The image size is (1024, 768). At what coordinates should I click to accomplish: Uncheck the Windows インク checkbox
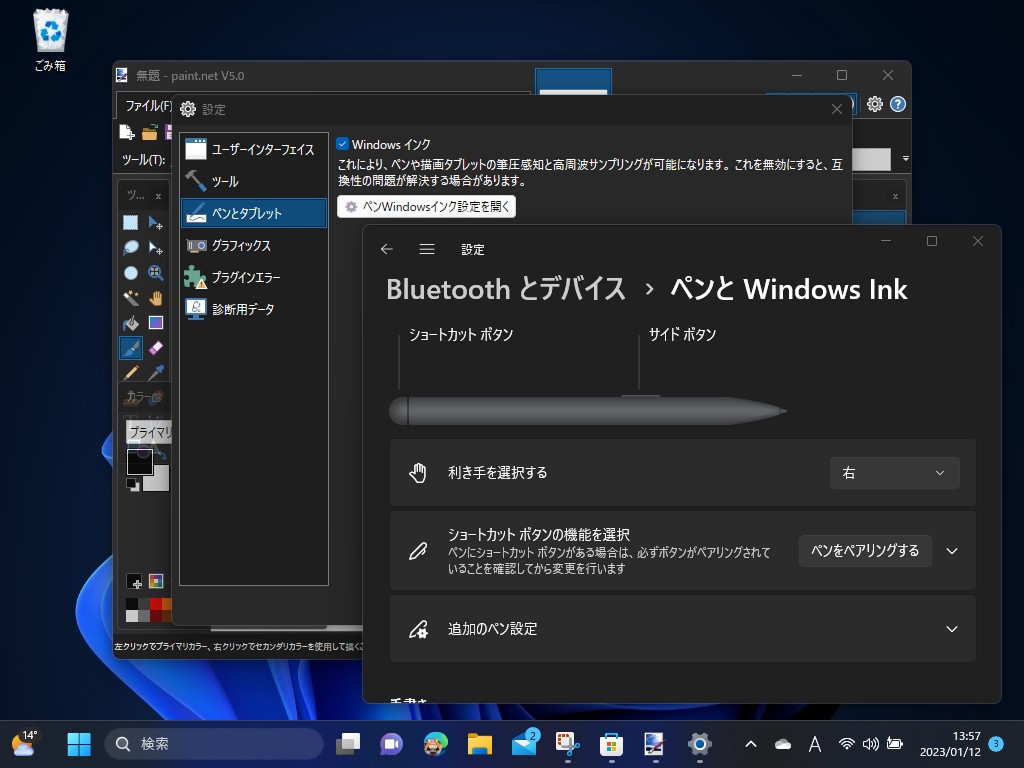pos(341,143)
